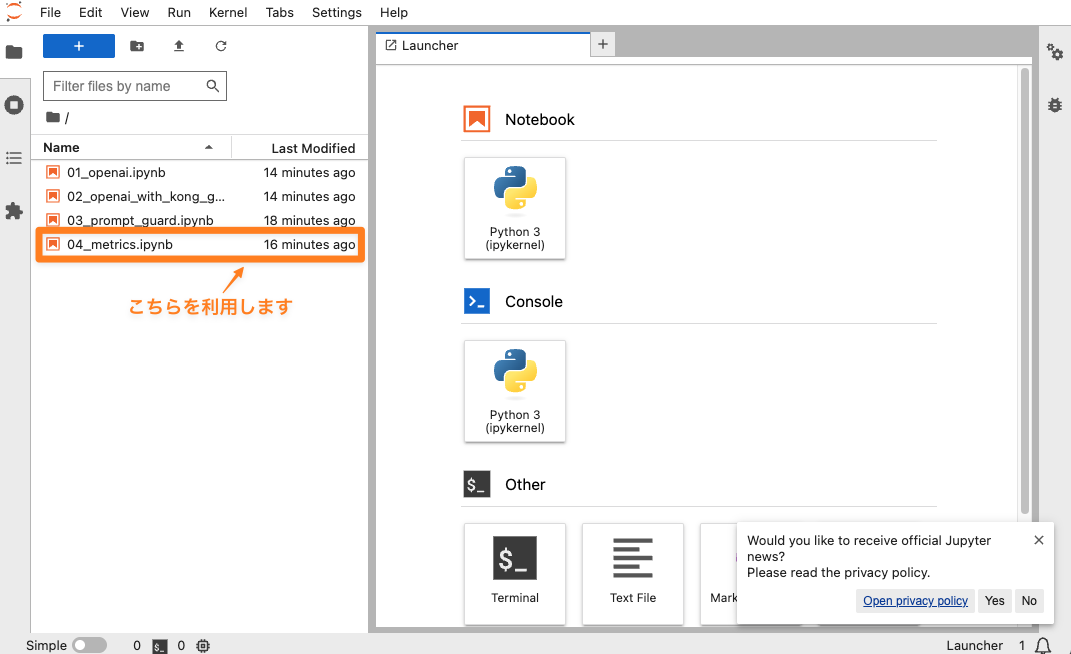Refresh the file browser list

click(221, 46)
